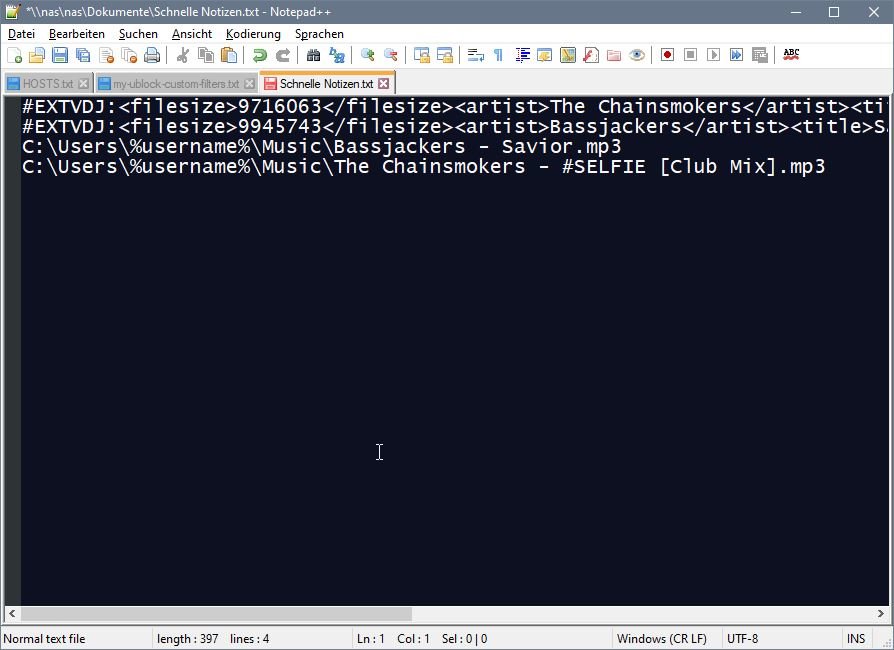Image resolution: width=894 pixels, height=650 pixels.
Task: Cut selection with scissors icon
Action: (x=182, y=55)
